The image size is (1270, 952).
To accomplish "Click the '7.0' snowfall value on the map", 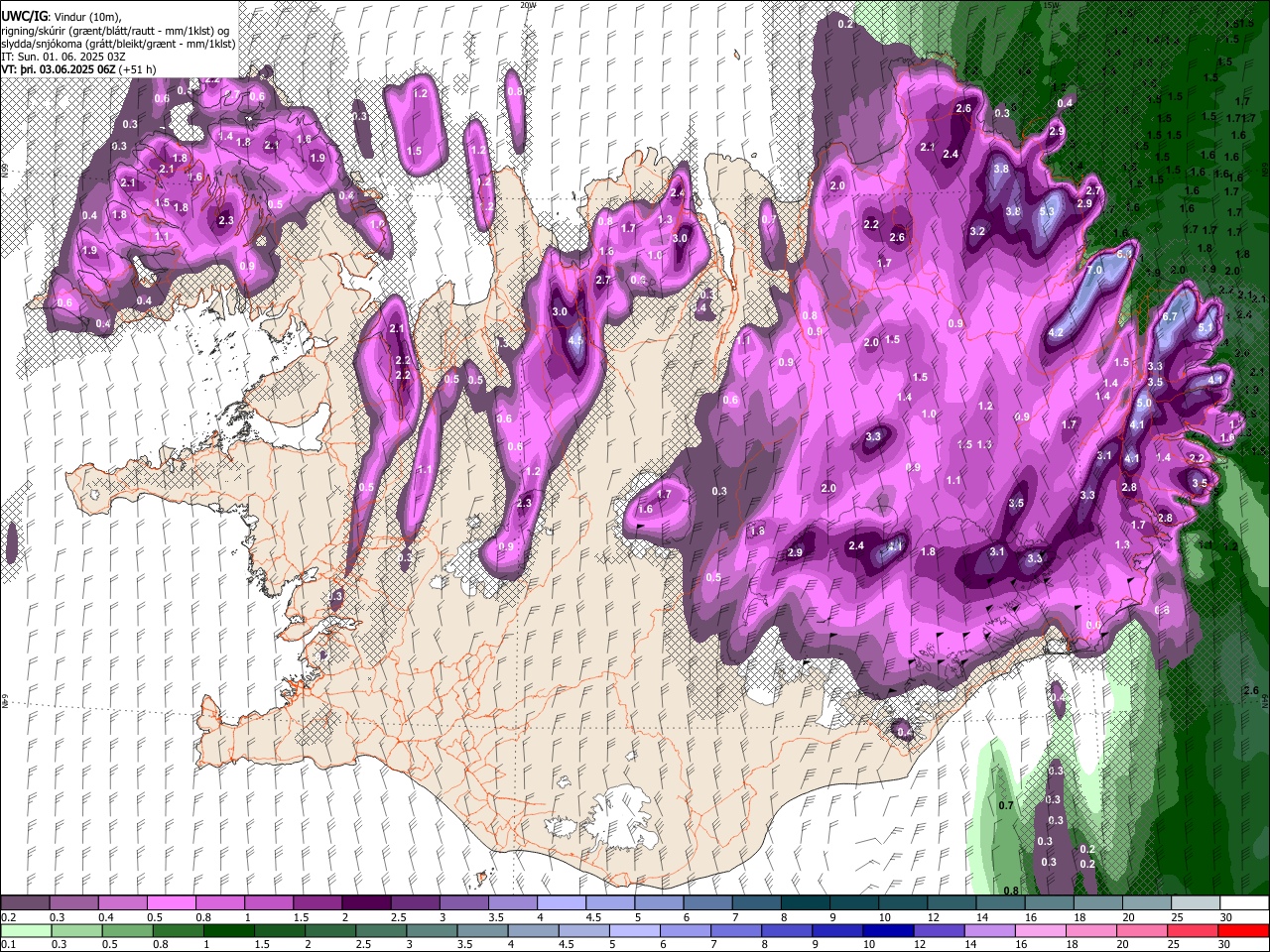I will click(1095, 270).
